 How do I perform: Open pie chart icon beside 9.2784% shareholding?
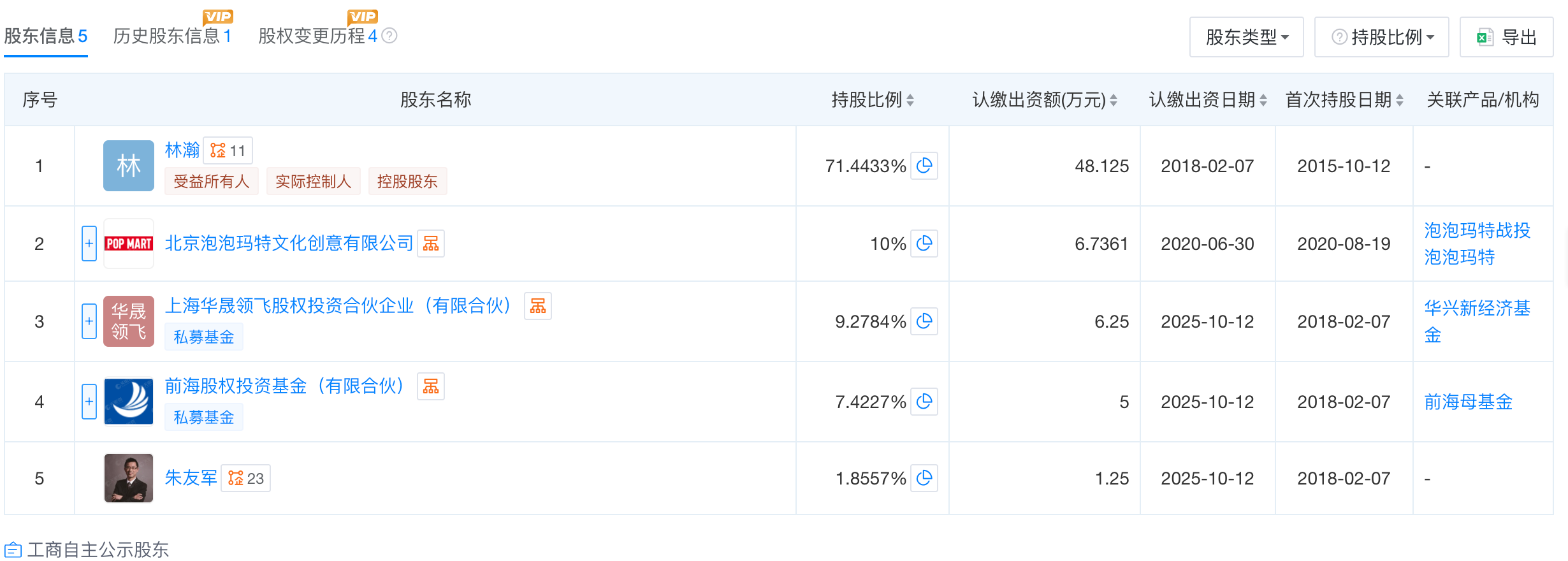click(x=924, y=321)
